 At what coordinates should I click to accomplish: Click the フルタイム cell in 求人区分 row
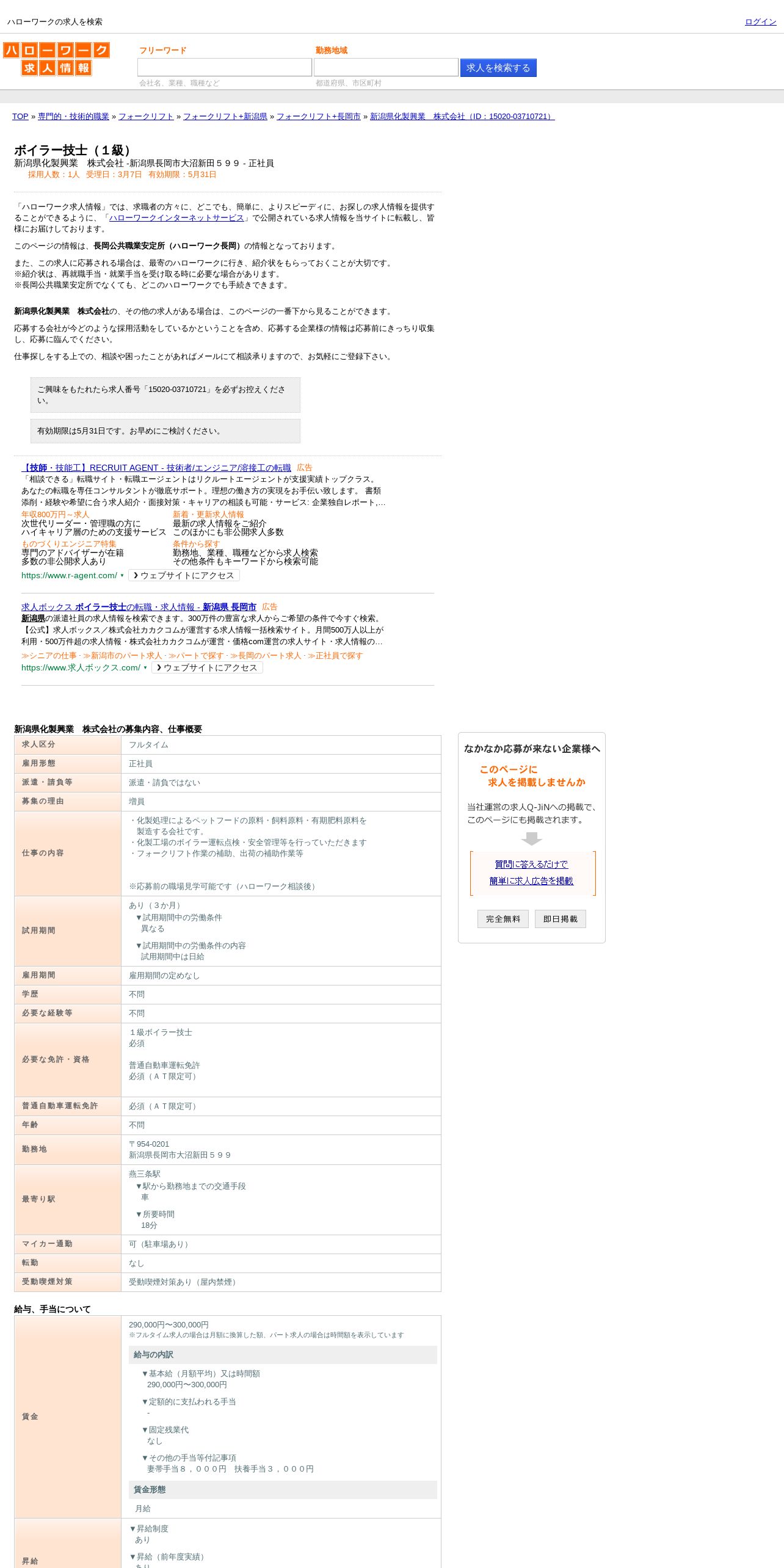coord(281,745)
